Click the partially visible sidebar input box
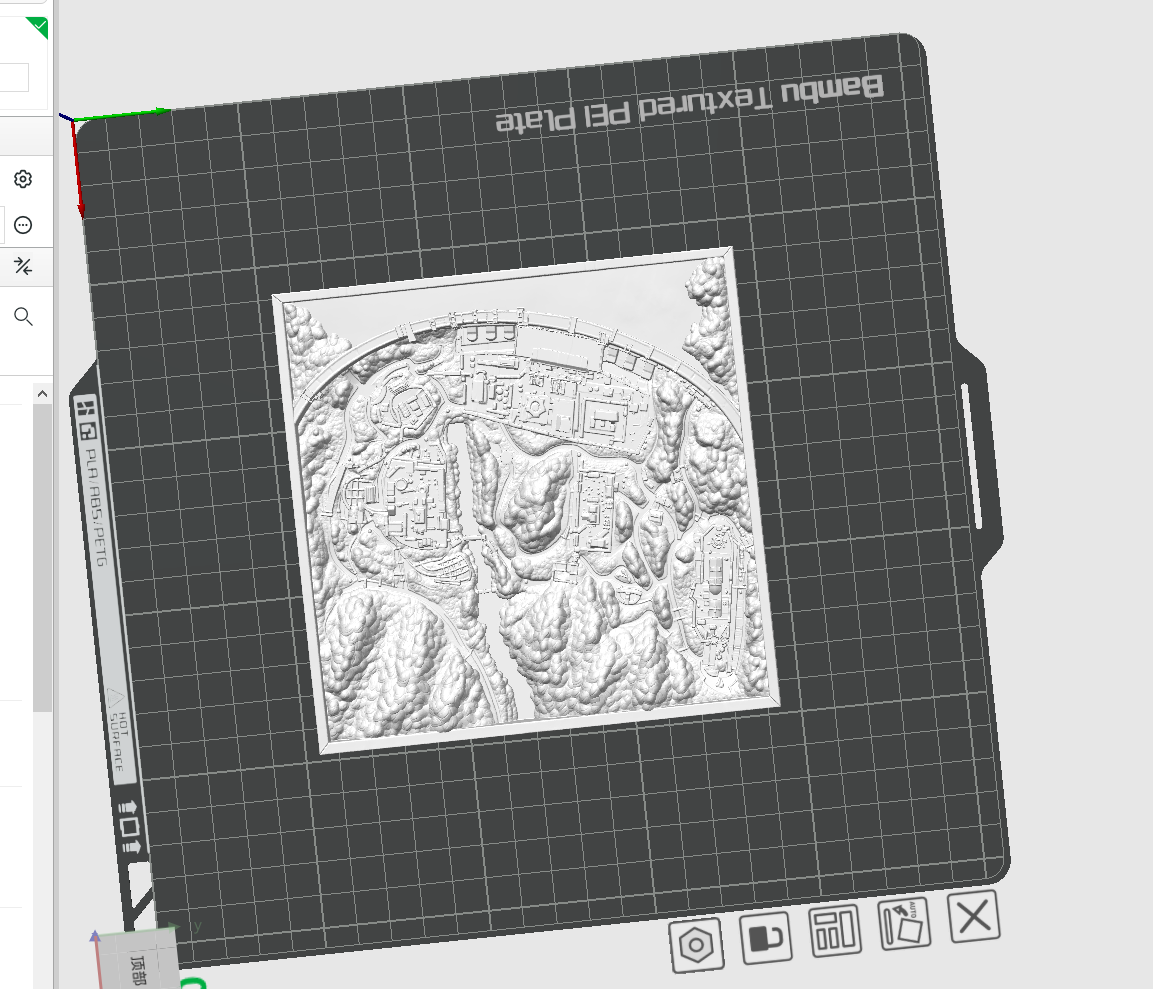This screenshot has width=1153, height=989. (14, 77)
